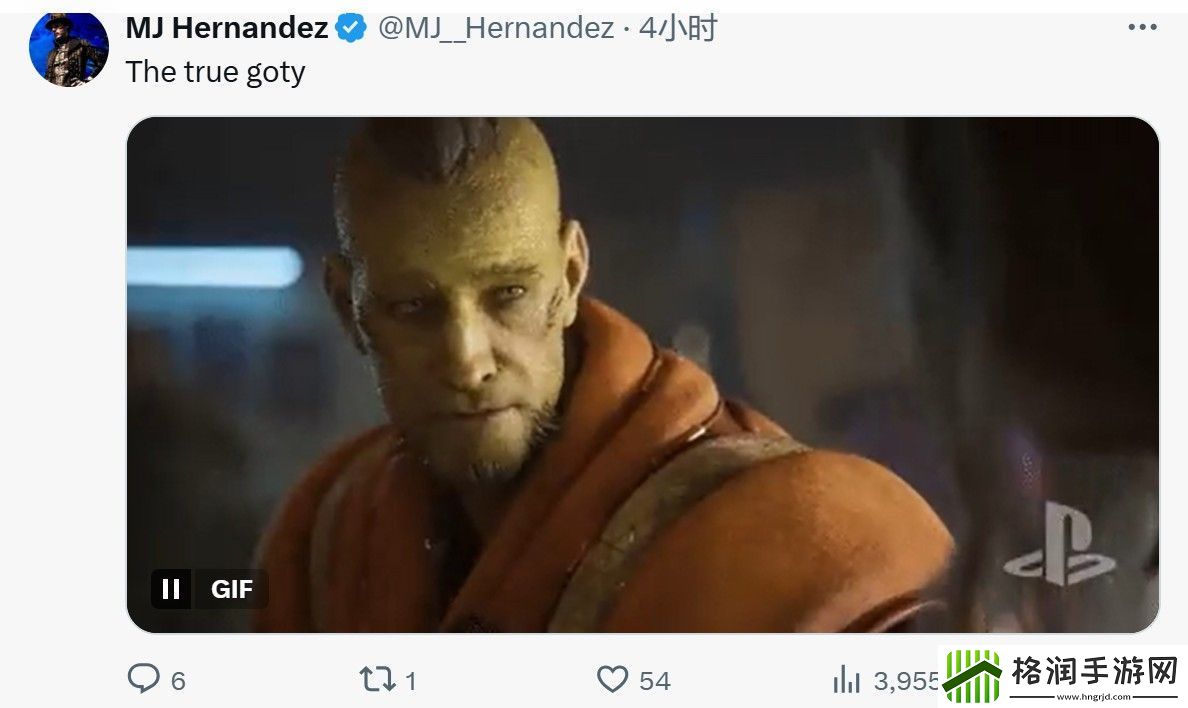Click the reply speech bubble icon
Image resolution: width=1188 pixels, height=708 pixels.
click(143, 678)
